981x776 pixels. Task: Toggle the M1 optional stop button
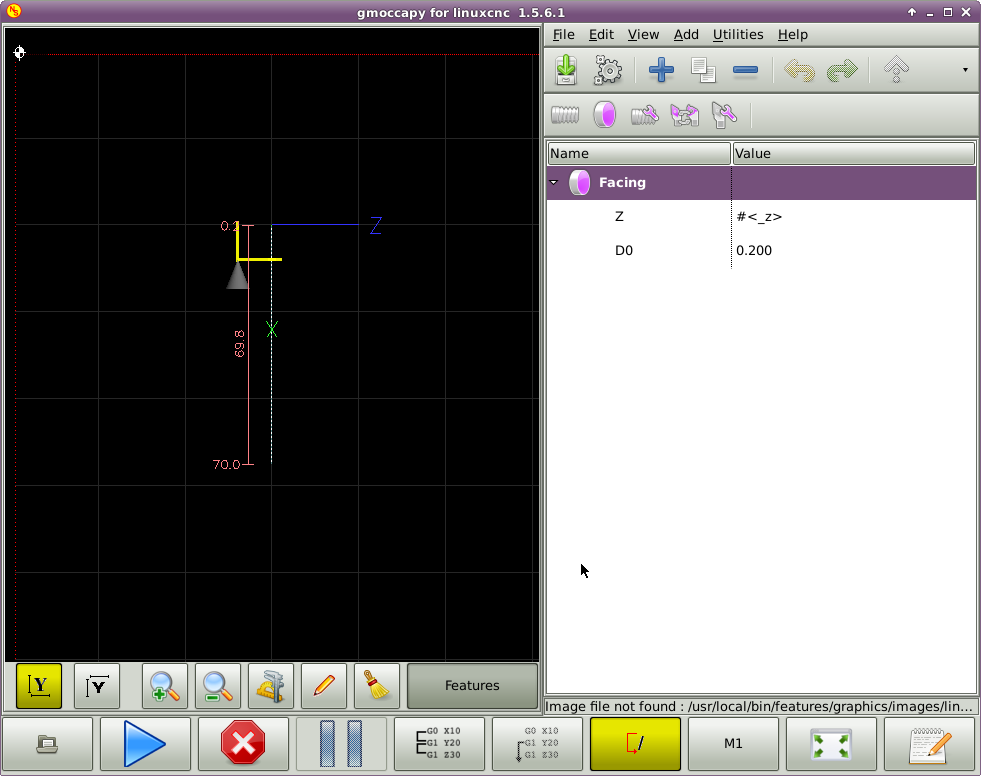point(733,743)
